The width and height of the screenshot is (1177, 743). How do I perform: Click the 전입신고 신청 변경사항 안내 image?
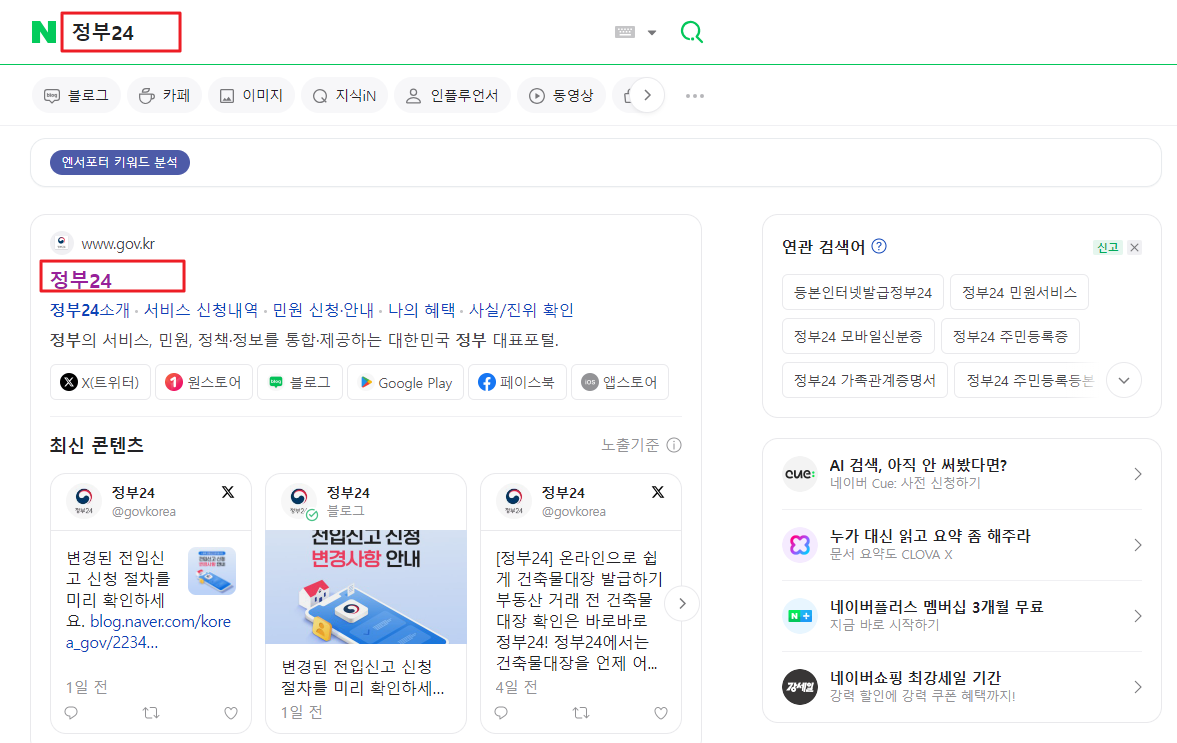pyautogui.click(x=366, y=587)
